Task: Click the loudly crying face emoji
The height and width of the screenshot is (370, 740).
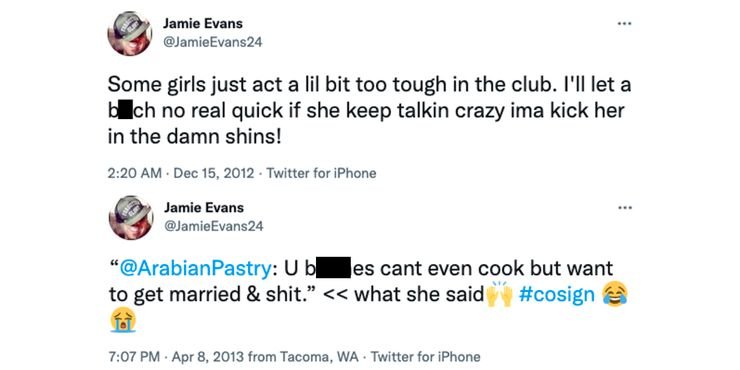Action: pyautogui.click(x=123, y=321)
